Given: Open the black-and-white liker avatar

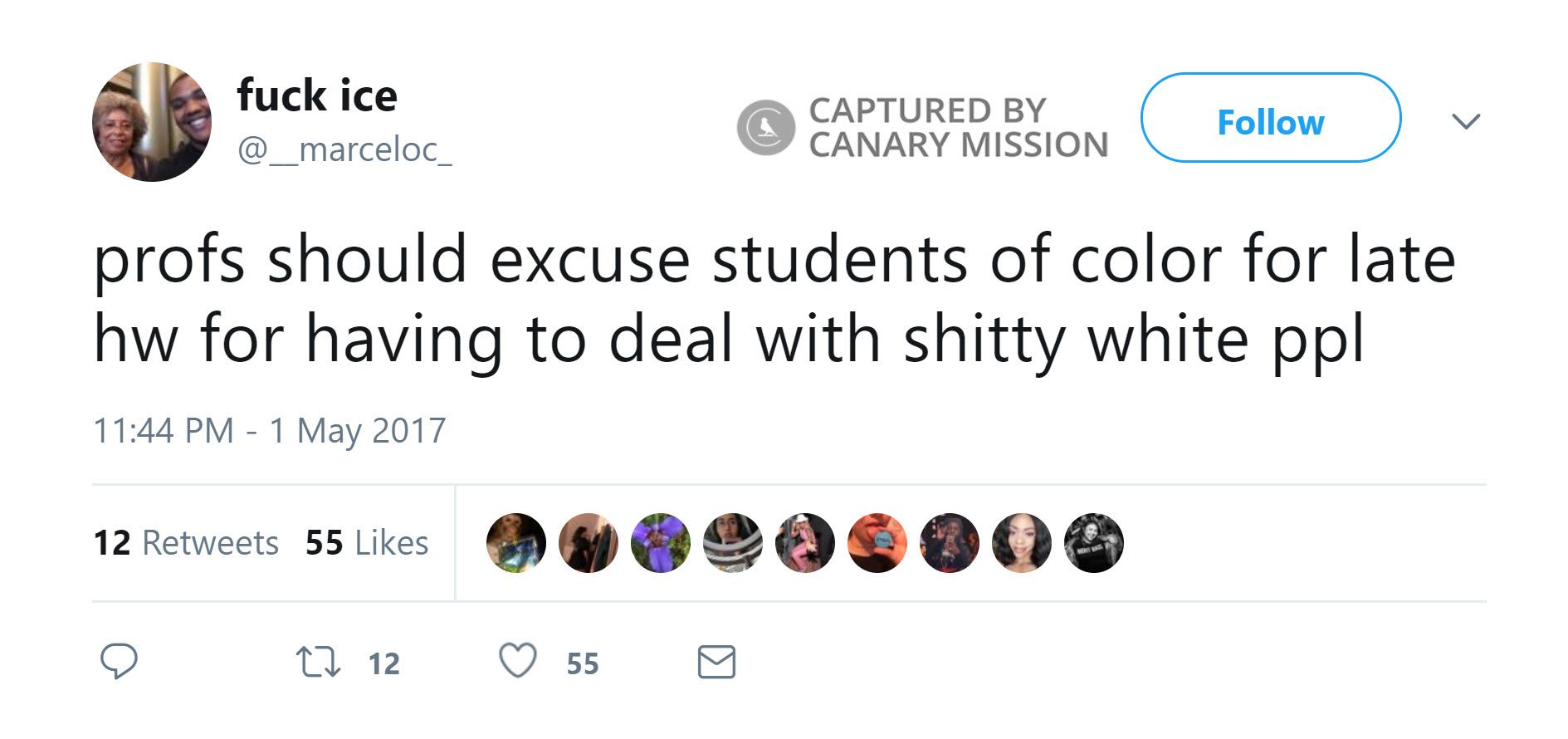Looking at the screenshot, I should pos(1094,543).
